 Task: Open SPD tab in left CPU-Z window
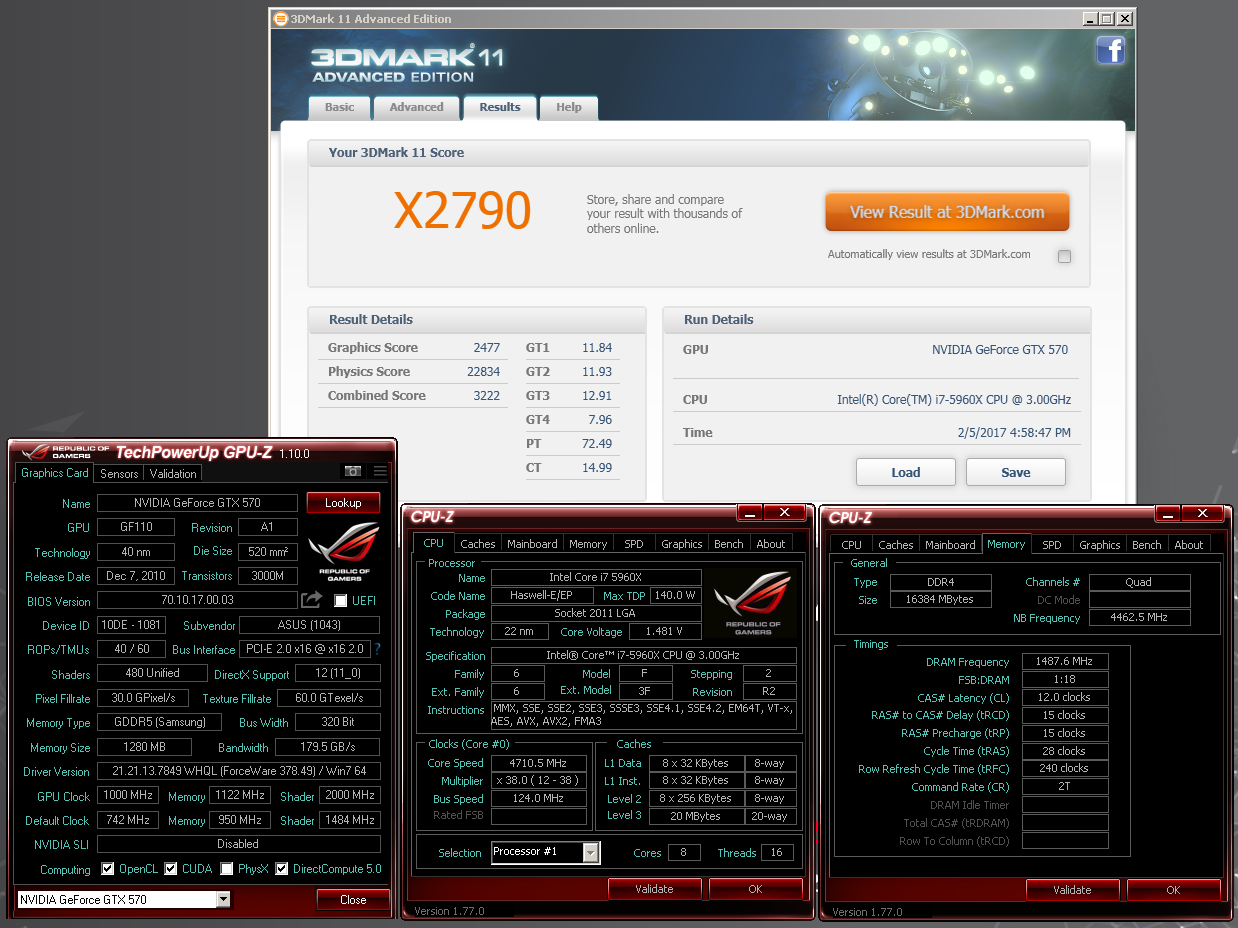point(634,544)
